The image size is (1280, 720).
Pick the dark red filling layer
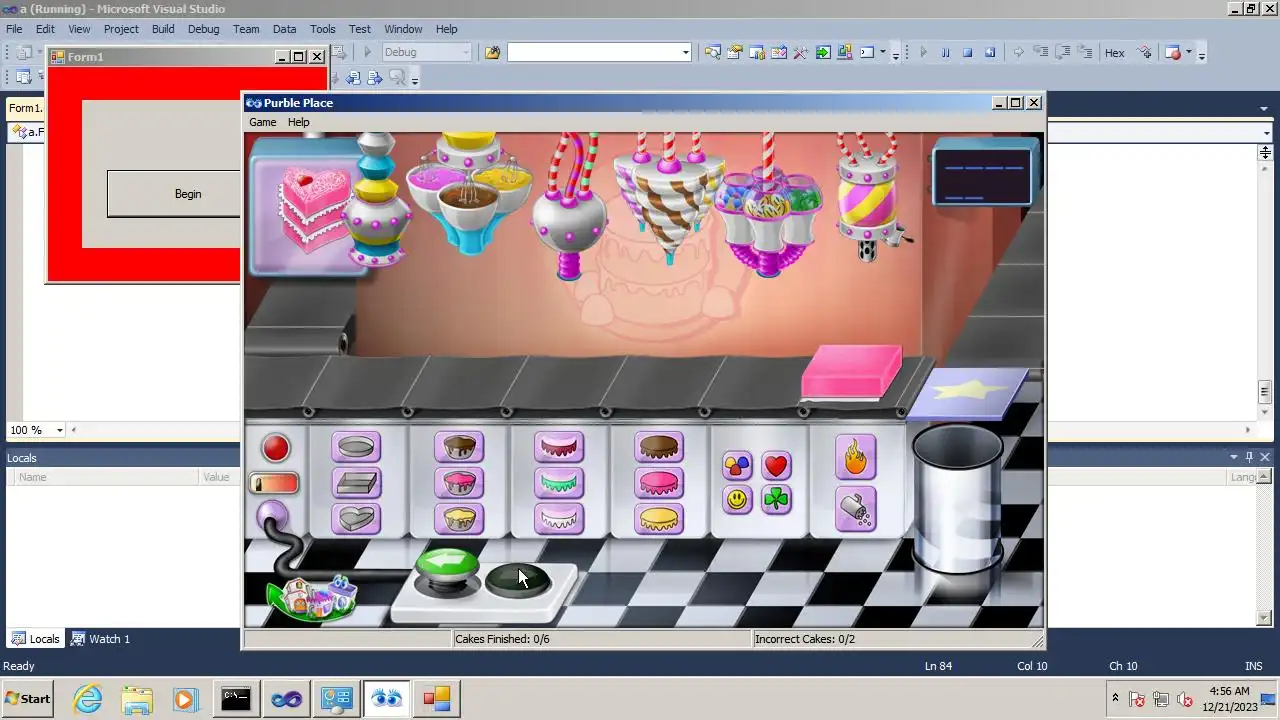pos(559,447)
